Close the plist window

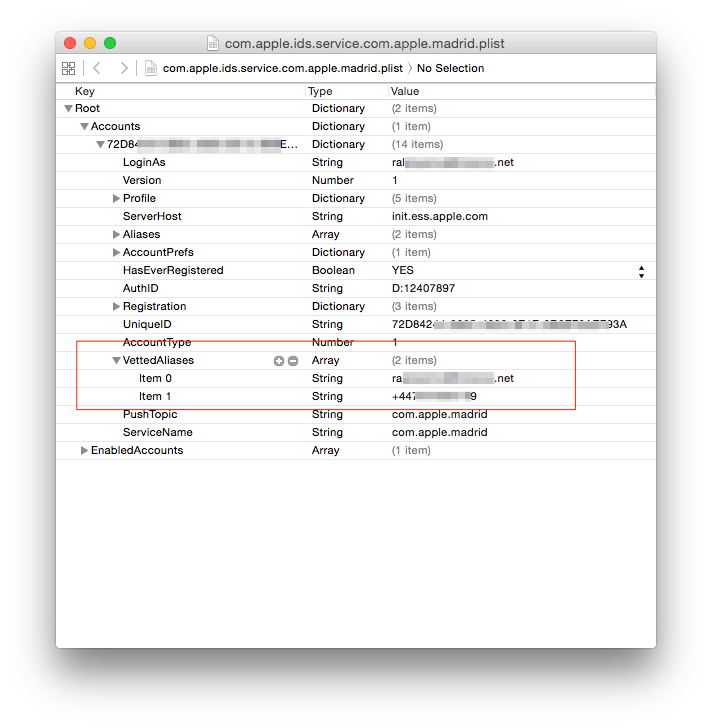pyautogui.click(x=70, y=43)
